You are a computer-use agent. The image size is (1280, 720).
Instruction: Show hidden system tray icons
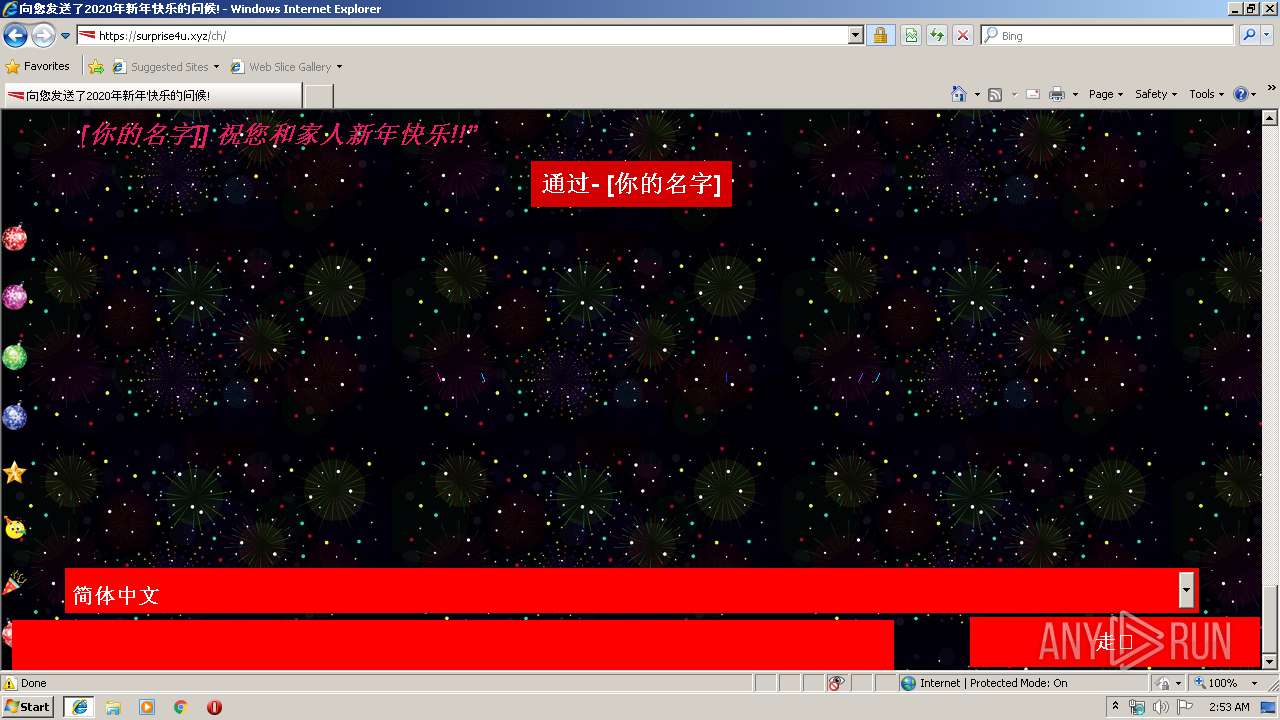tap(1115, 707)
